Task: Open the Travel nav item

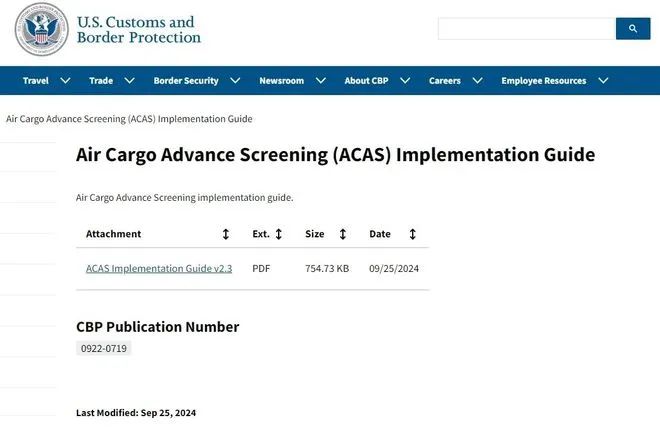Action: 36,80
